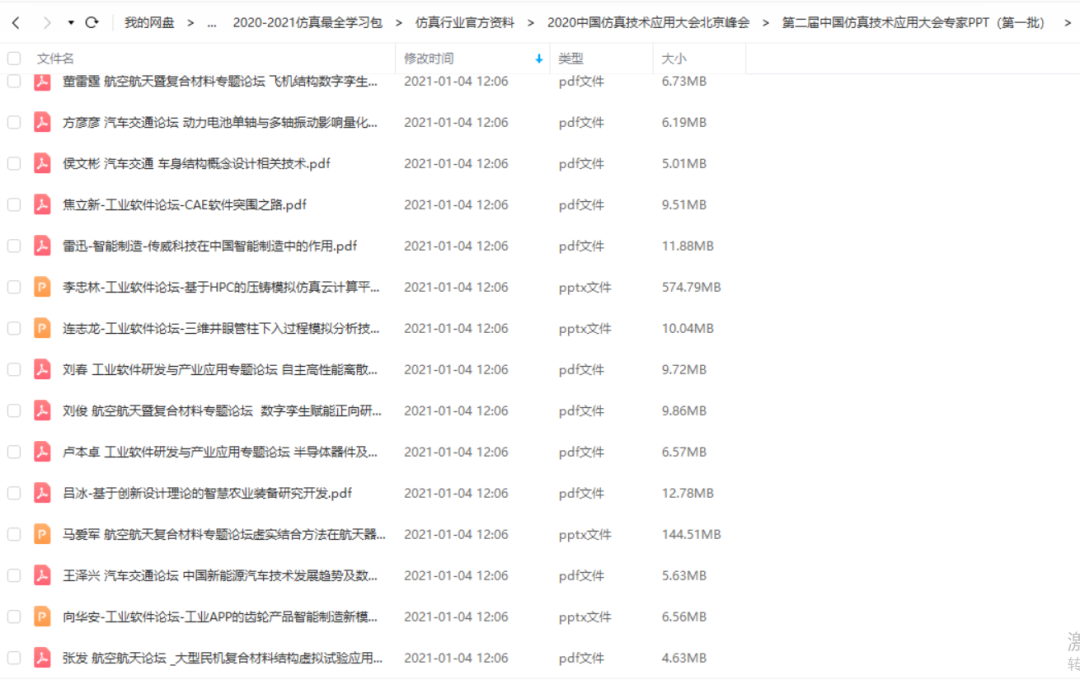Check the box for 方彦彦 file

14,123
